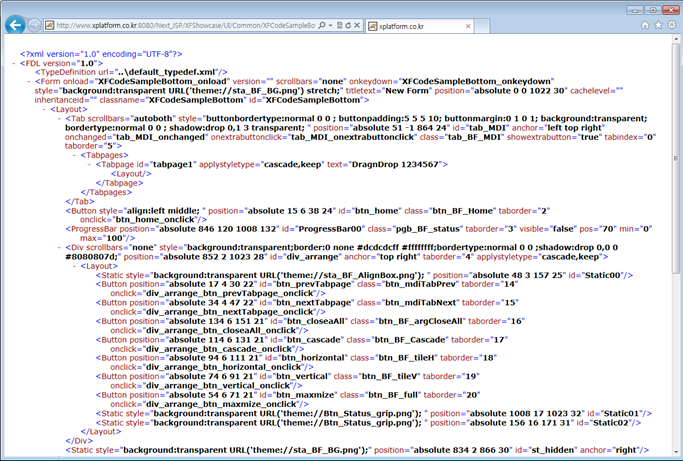Click the stop loading X icon
The width and height of the screenshot is (683, 461).
pyautogui.click(x=357, y=25)
